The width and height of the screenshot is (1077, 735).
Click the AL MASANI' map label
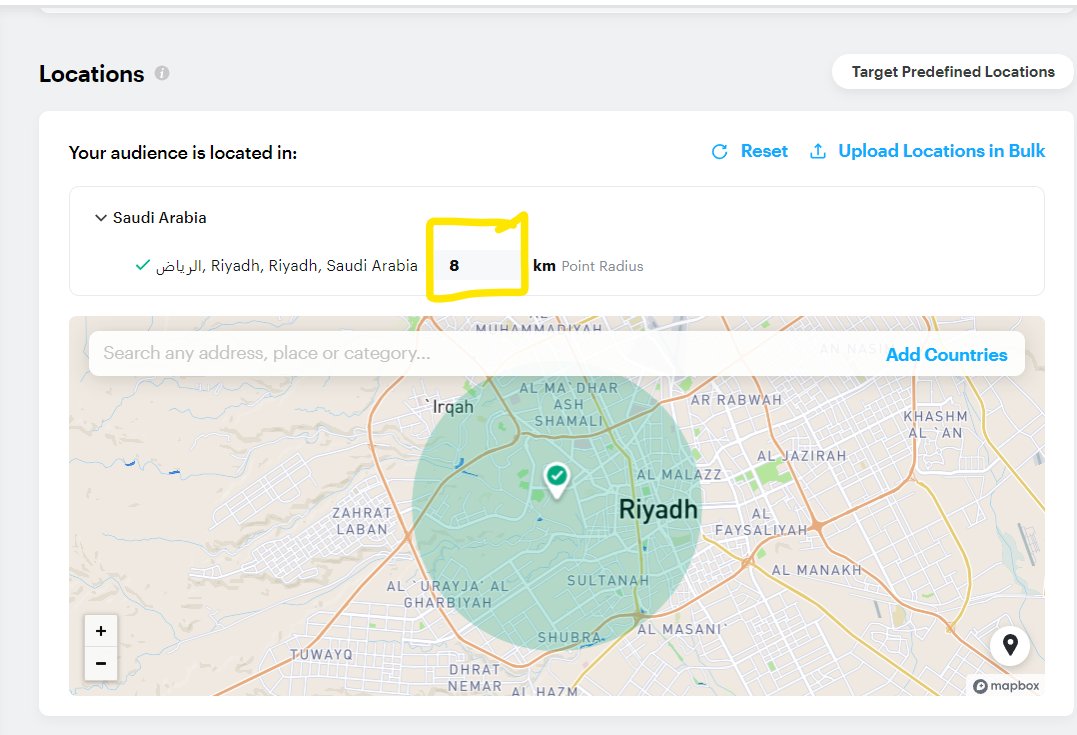[x=681, y=629]
